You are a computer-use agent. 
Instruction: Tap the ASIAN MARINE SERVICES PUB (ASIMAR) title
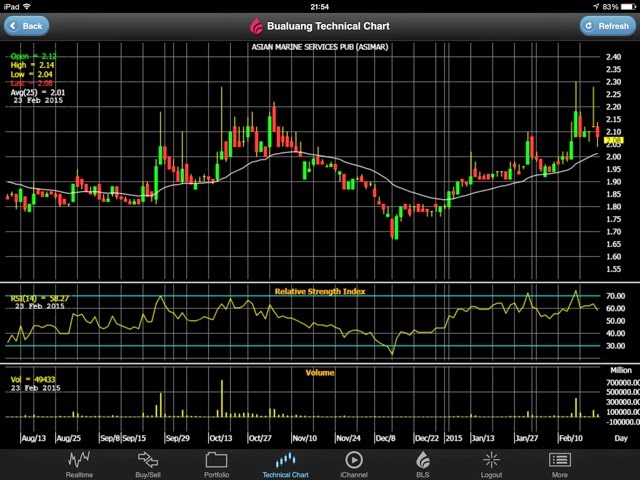point(320,47)
